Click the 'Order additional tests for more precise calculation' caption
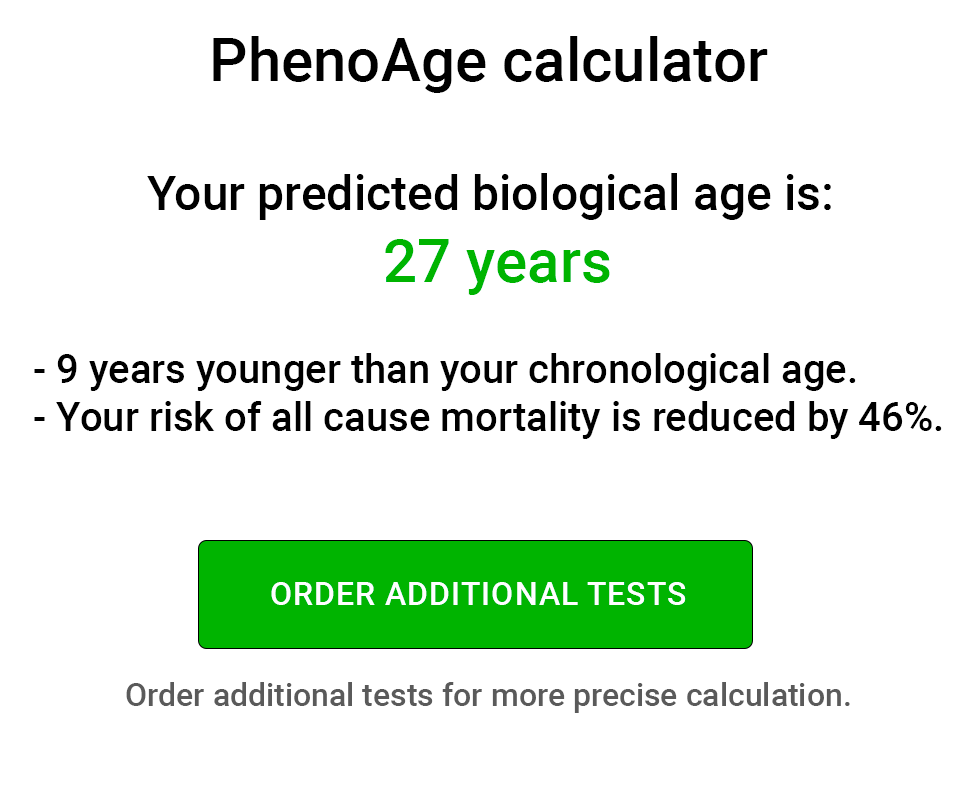The width and height of the screenshot is (977, 800). (x=488, y=695)
